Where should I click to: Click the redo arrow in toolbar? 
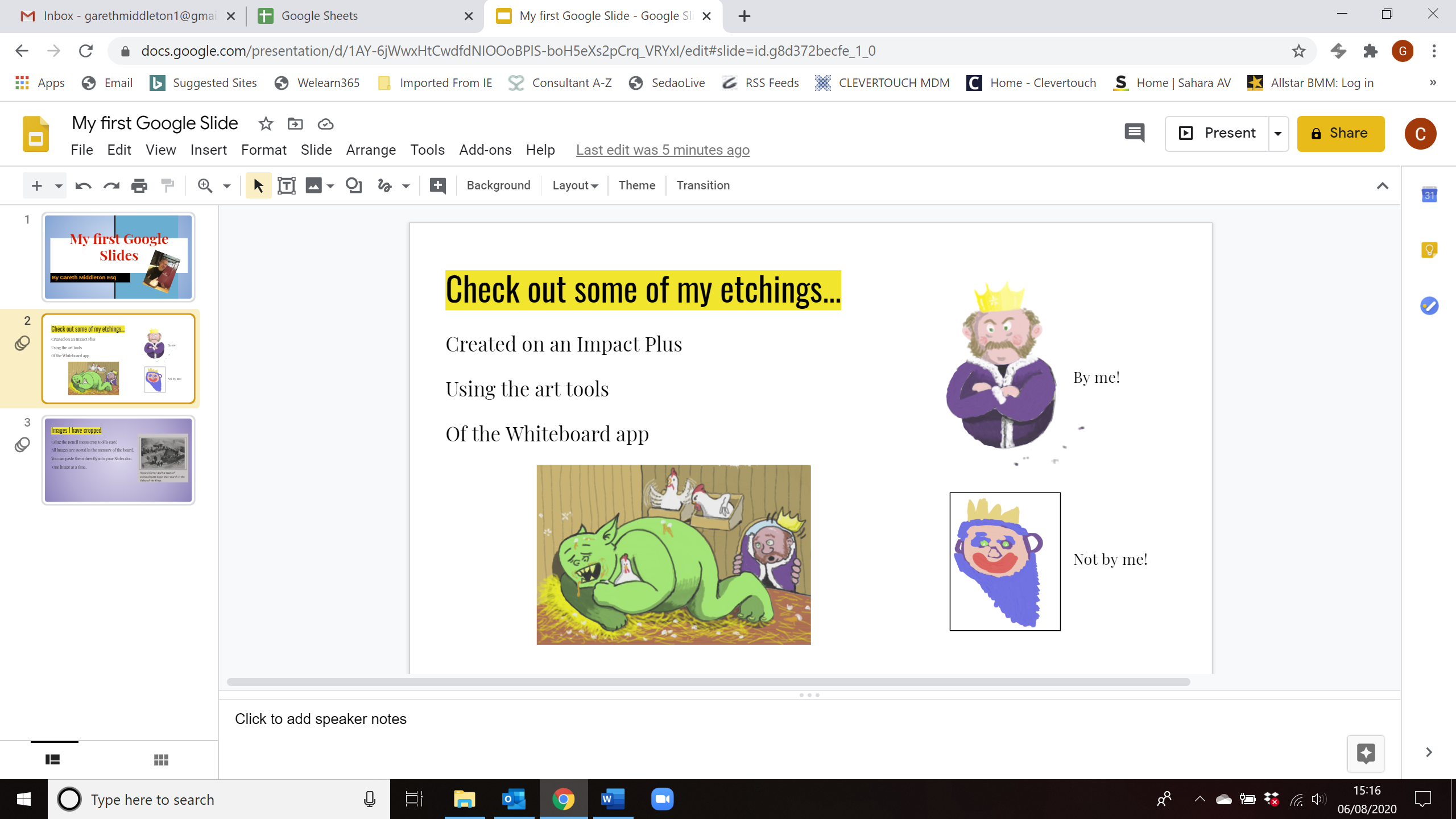[x=111, y=185]
